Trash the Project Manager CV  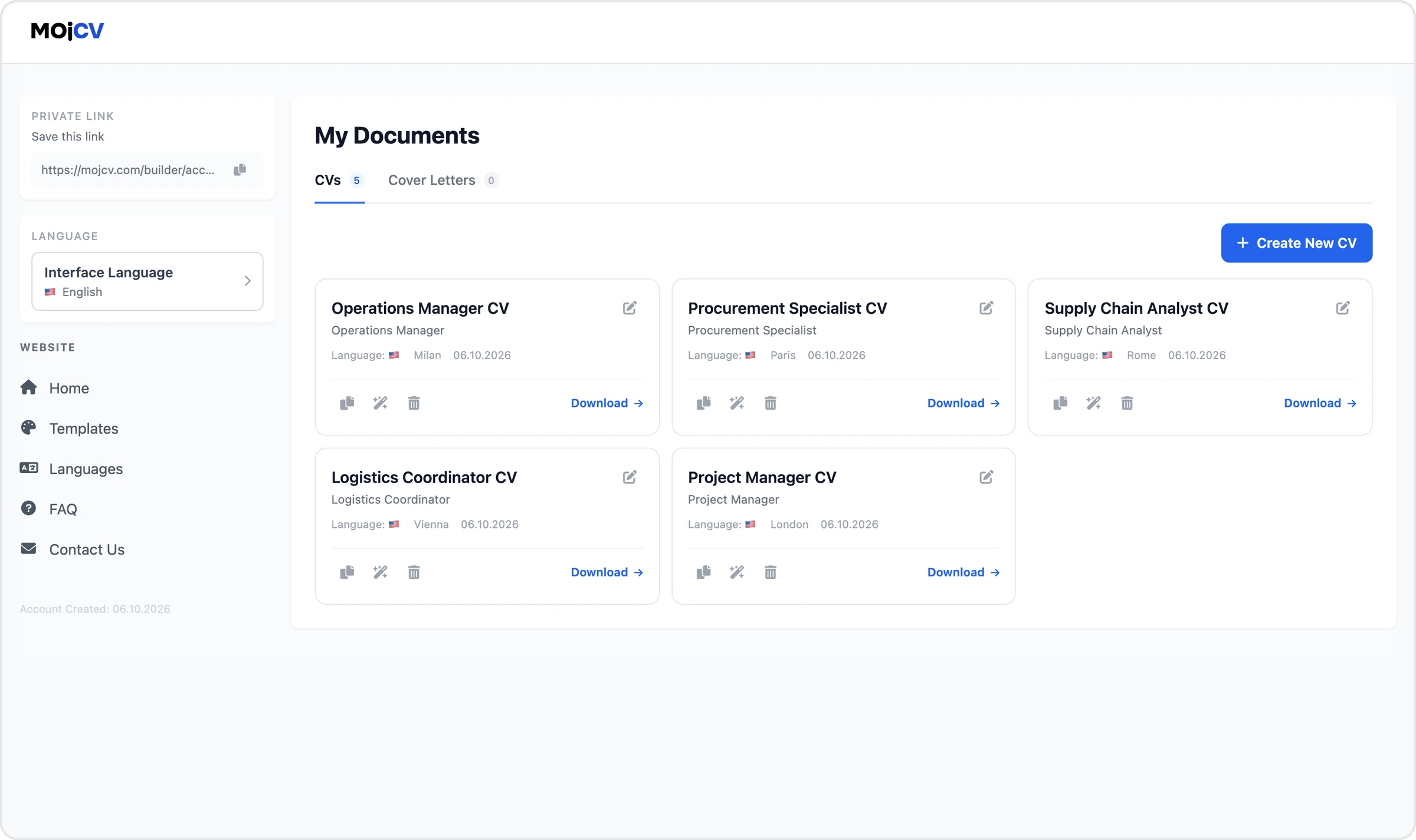pos(771,572)
